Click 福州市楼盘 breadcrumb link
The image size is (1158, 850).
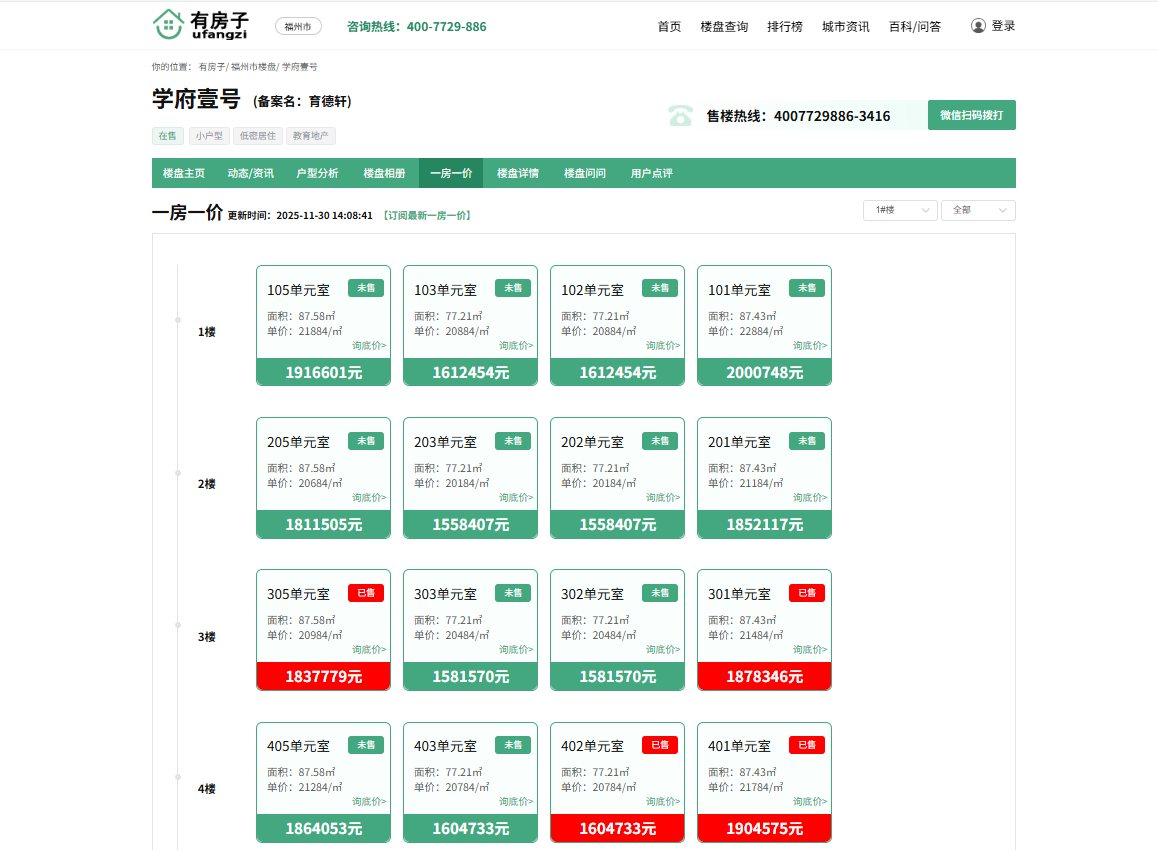pos(252,67)
